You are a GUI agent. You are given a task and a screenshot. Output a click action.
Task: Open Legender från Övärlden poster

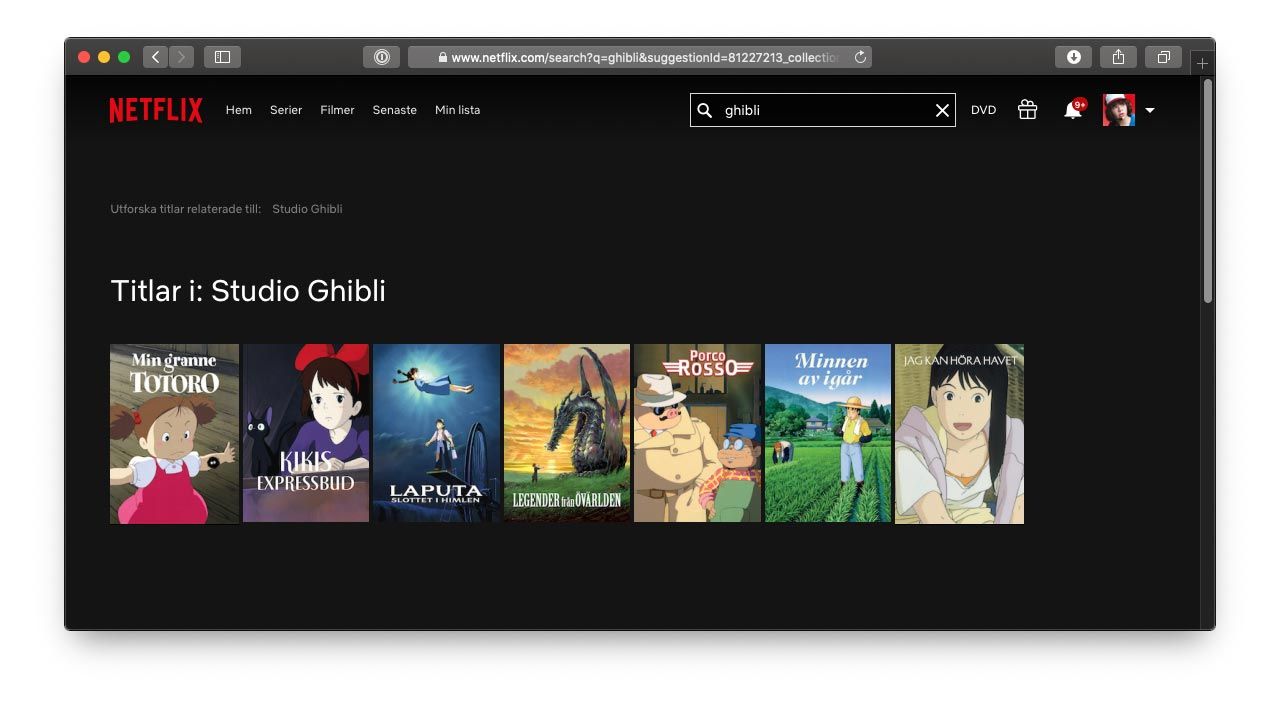567,433
